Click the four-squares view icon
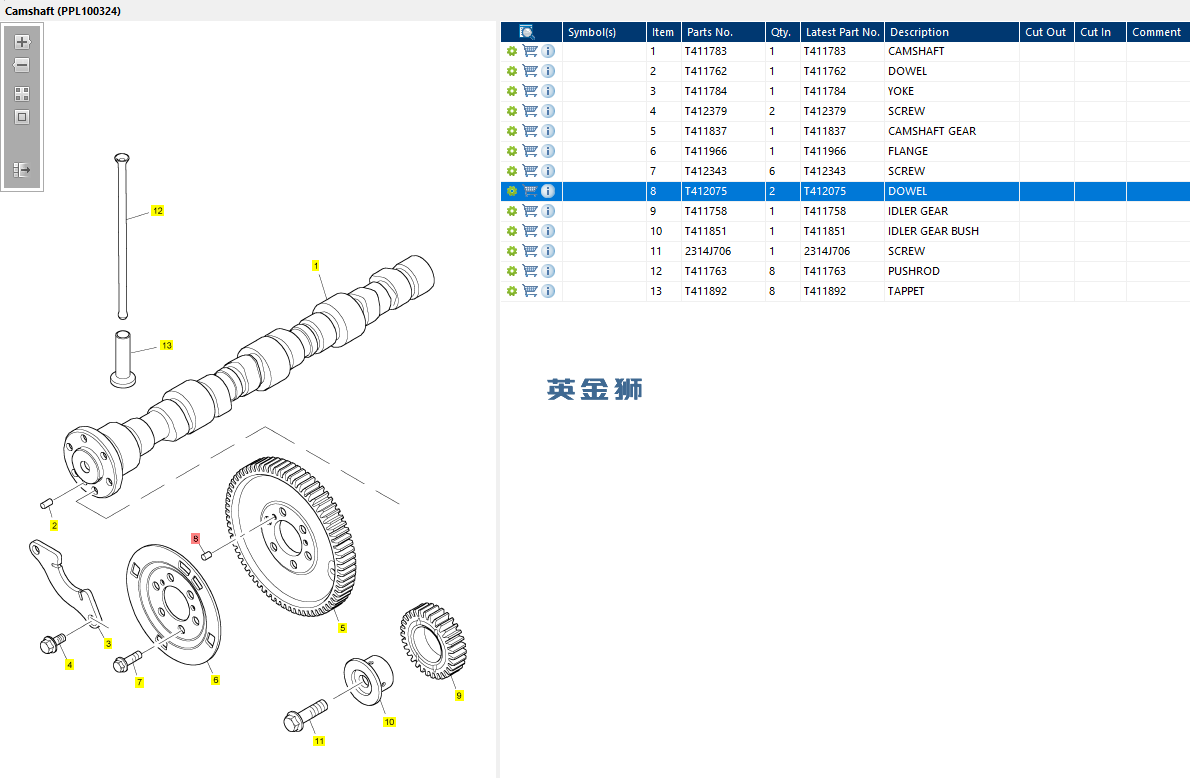The image size is (1190, 778). point(22,94)
